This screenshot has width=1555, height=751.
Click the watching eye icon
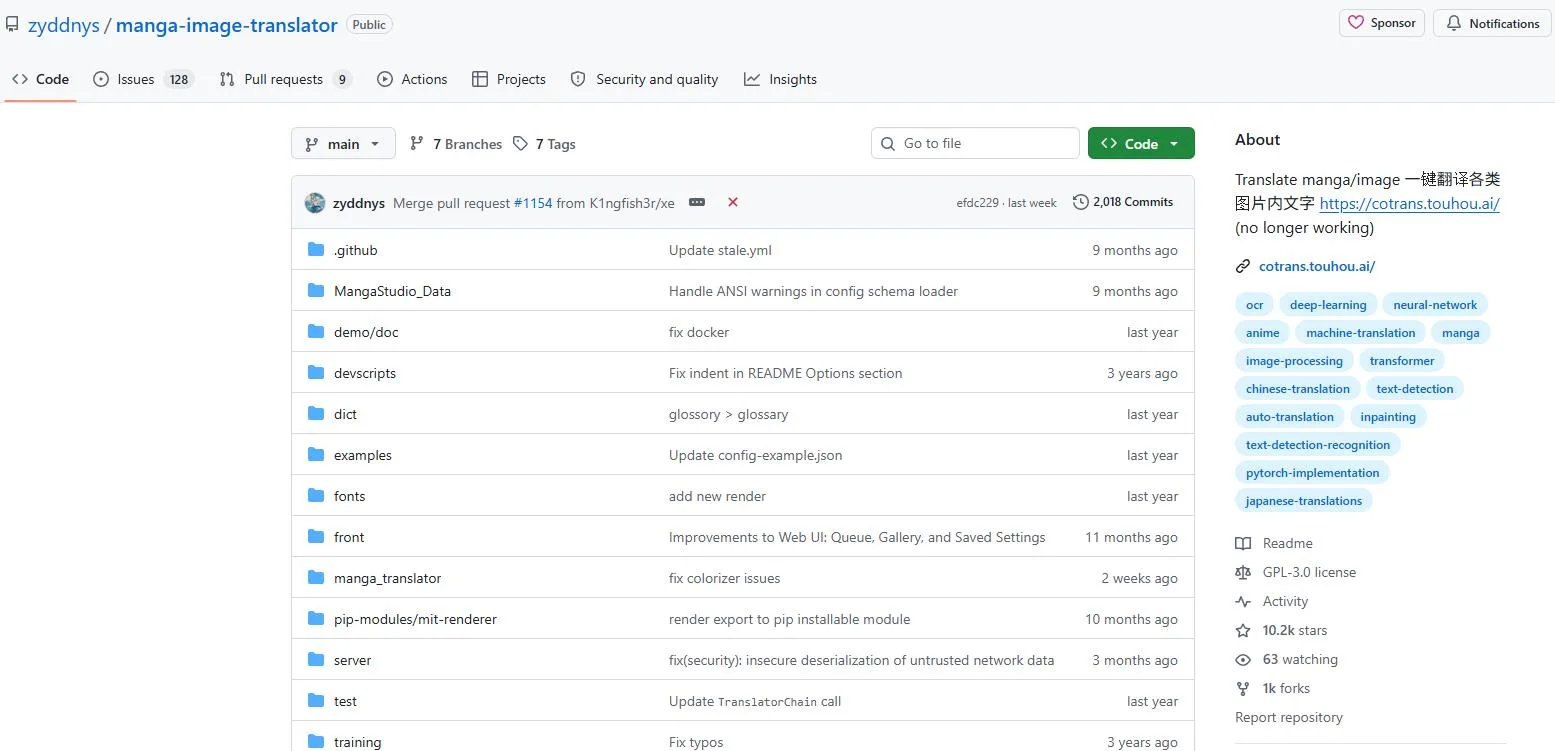coord(1243,660)
